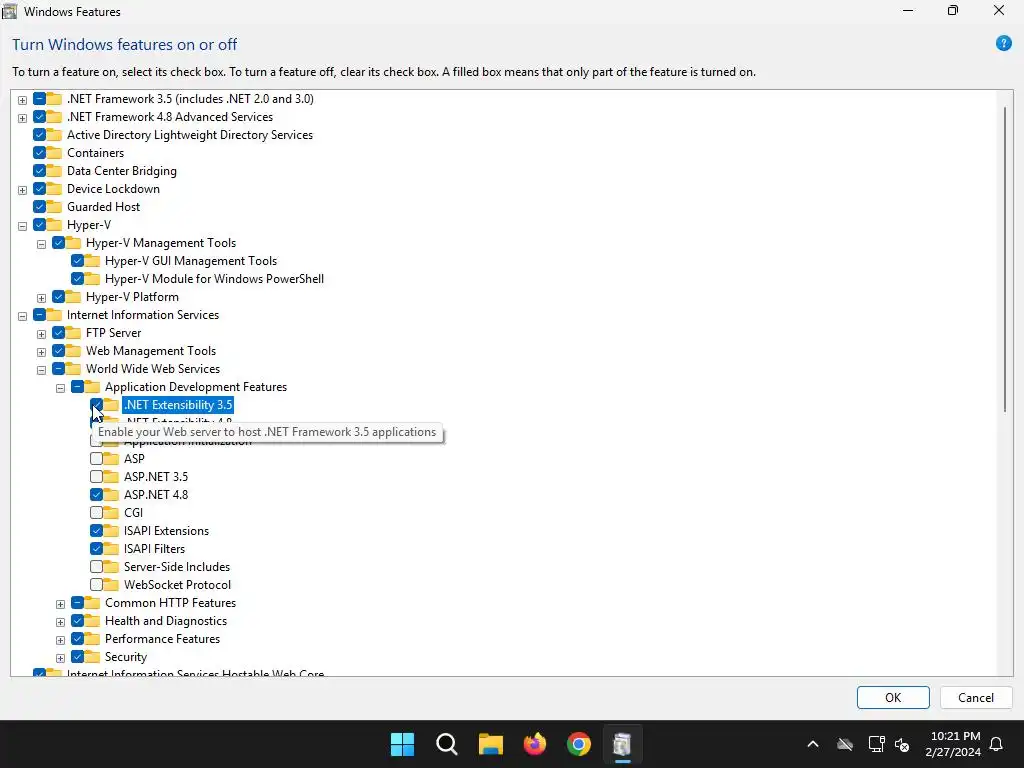Open the notification bell icon
The width and height of the screenshot is (1024, 768).
click(x=997, y=744)
